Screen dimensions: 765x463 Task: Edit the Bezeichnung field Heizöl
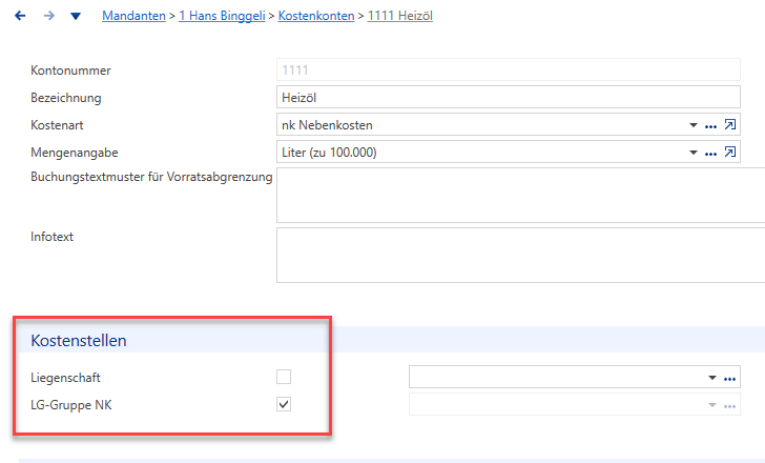[508, 97]
